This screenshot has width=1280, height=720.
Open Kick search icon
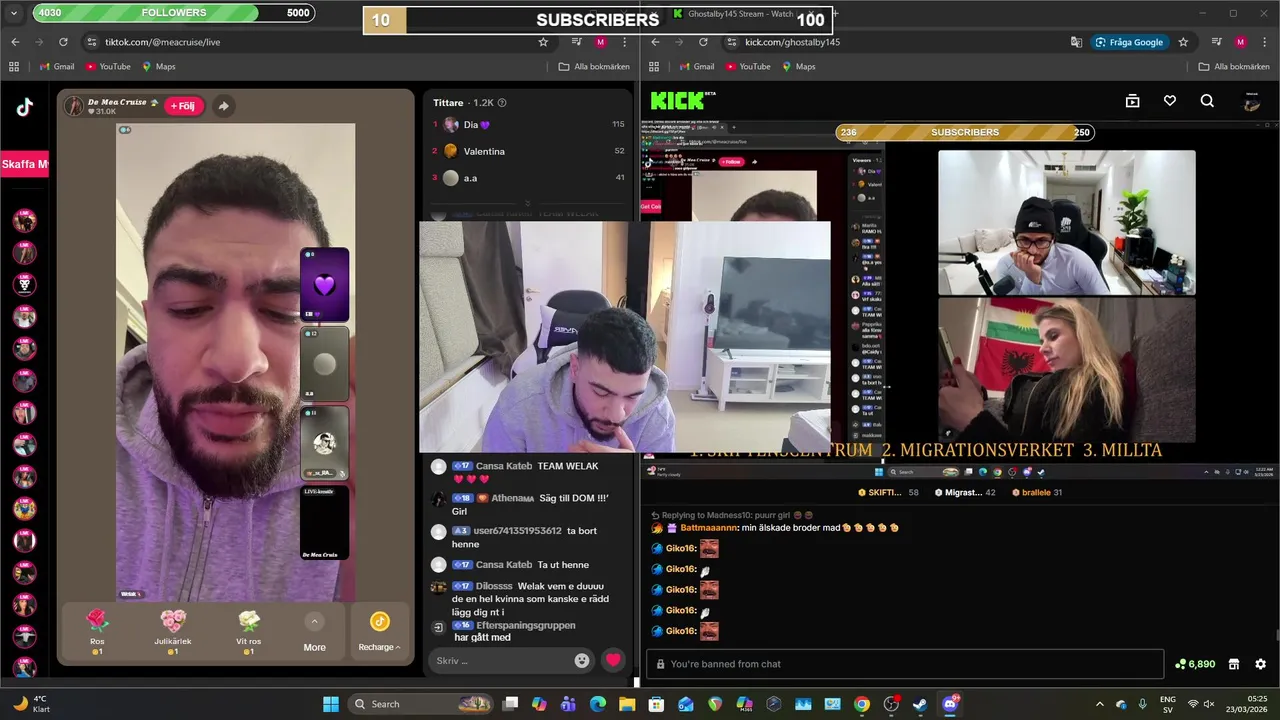(x=1207, y=101)
